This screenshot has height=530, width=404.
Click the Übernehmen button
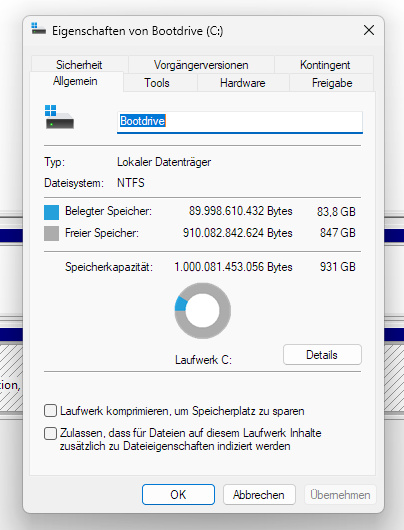[x=340, y=495]
